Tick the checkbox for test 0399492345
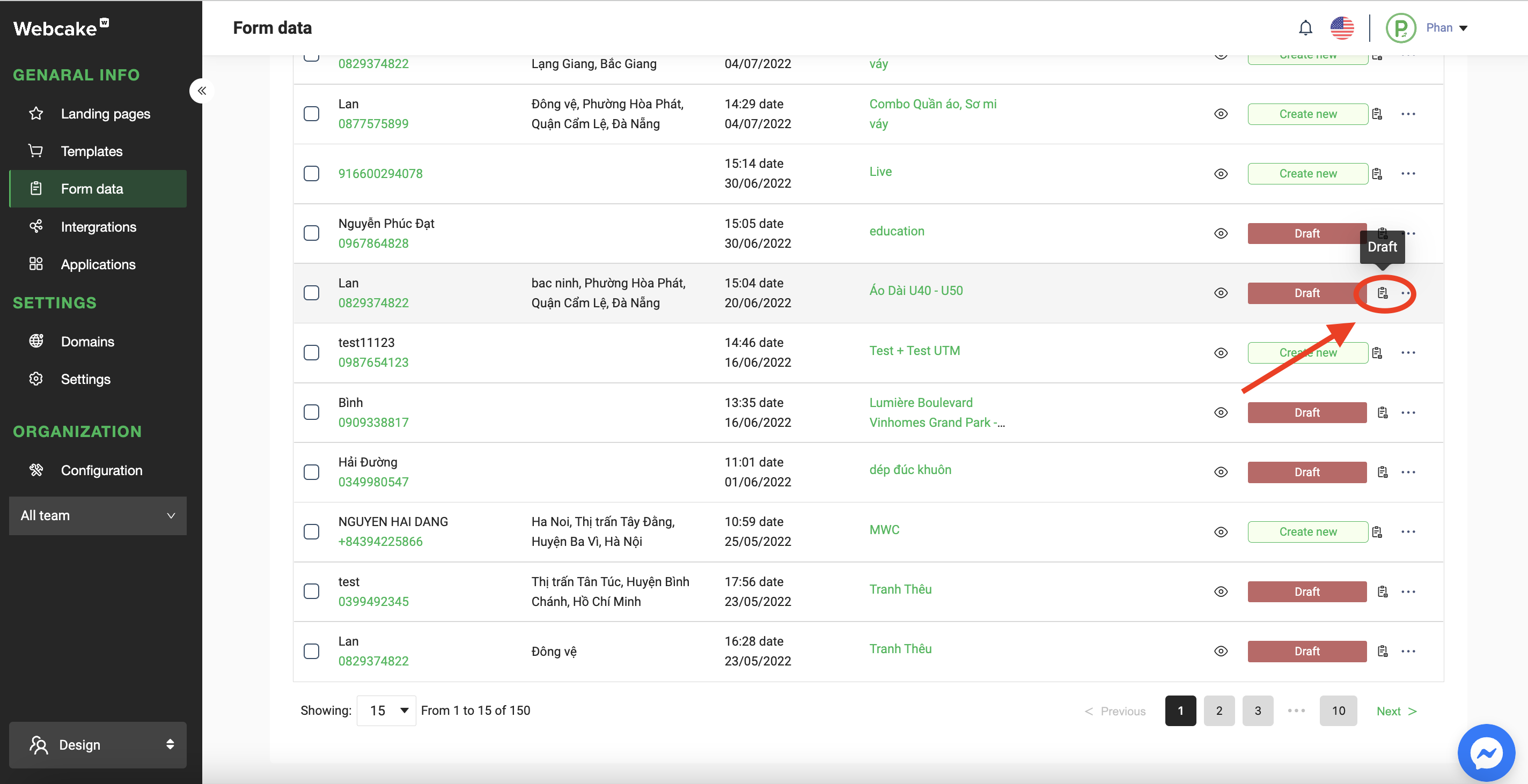Screen dimensions: 1528x784 point(311,592)
